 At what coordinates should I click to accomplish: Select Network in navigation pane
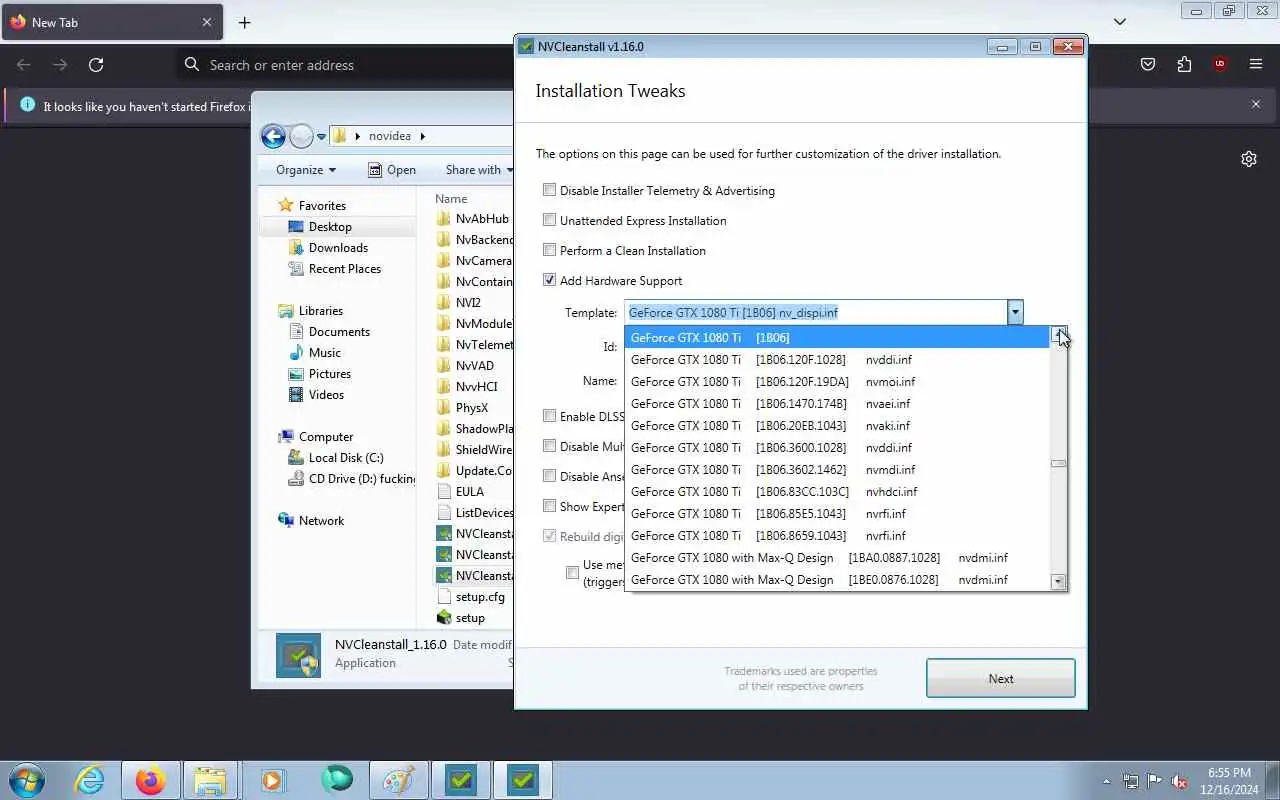pyautogui.click(x=311, y=520)
